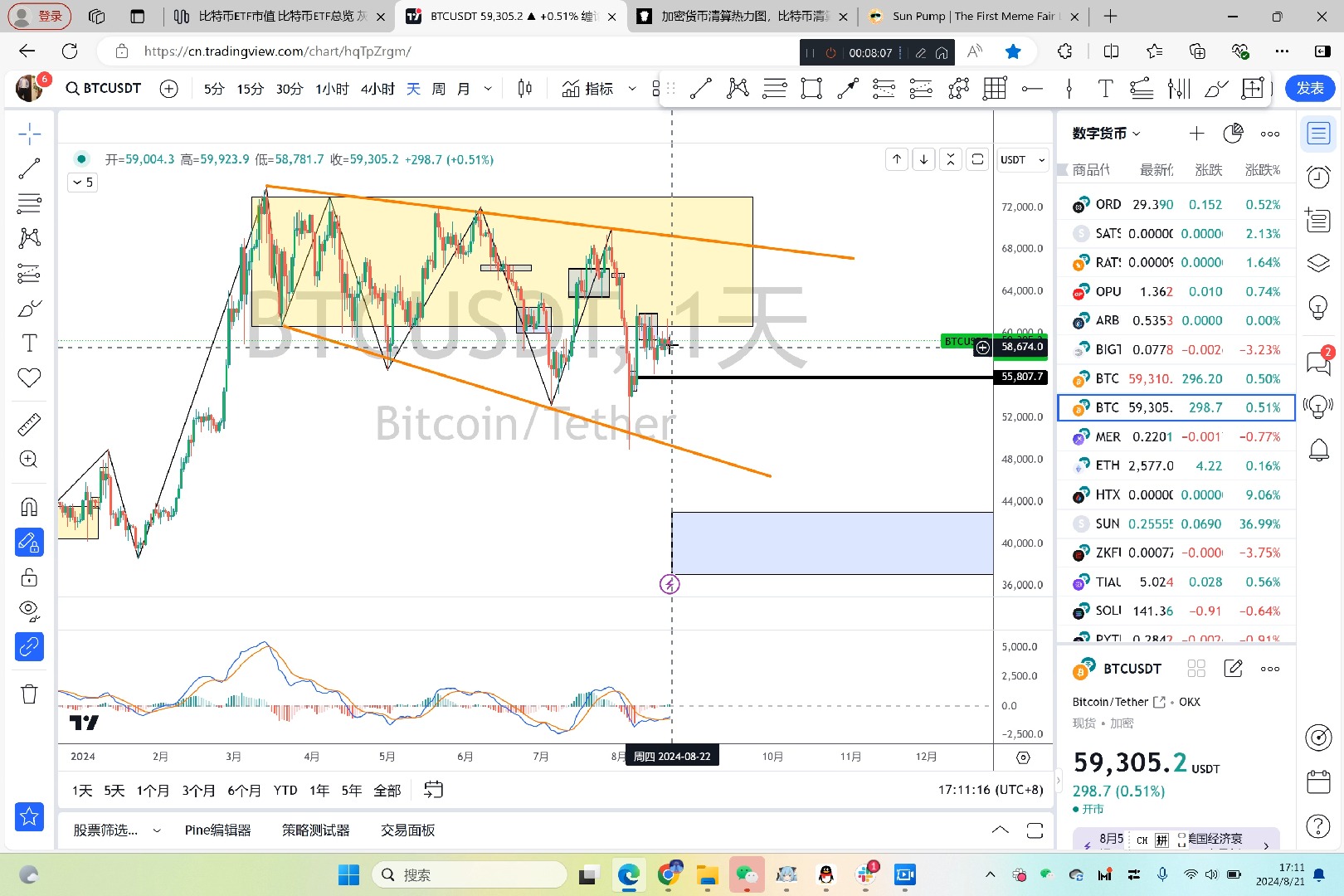Open the forecasting and measurement tools
1344x896 pixels.
tap(29, 273)
